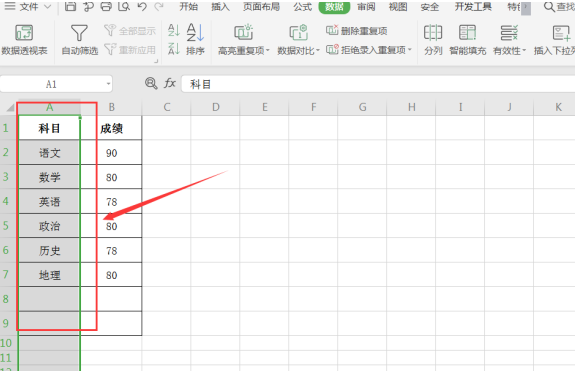575x371 pixels.
Task: Switch to the 开始 tab
Action: tap(188, 6)
